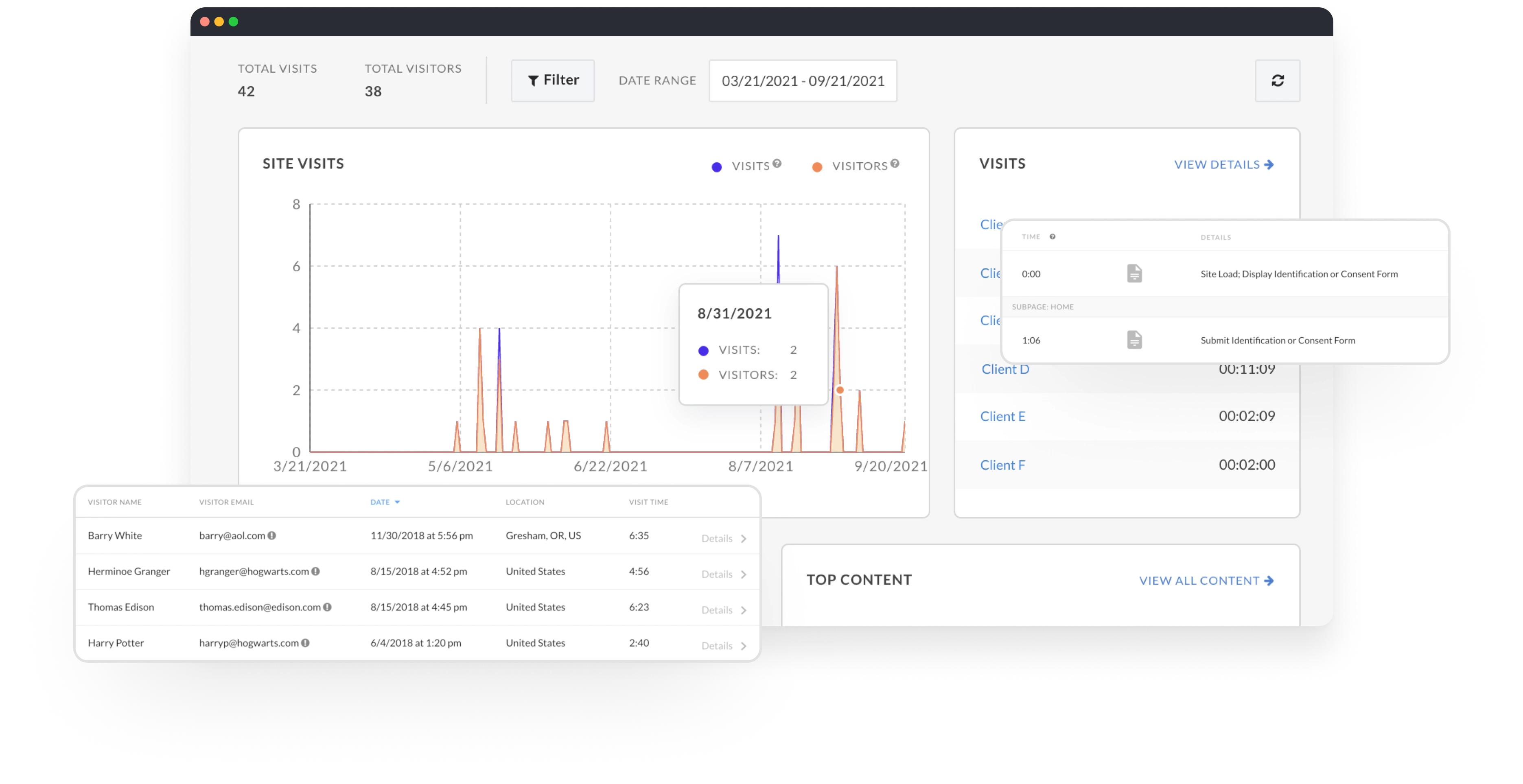1523x784 pixels.
Task: Click chevron arrow in Harry Potter row
Action: tap(743, 646)
